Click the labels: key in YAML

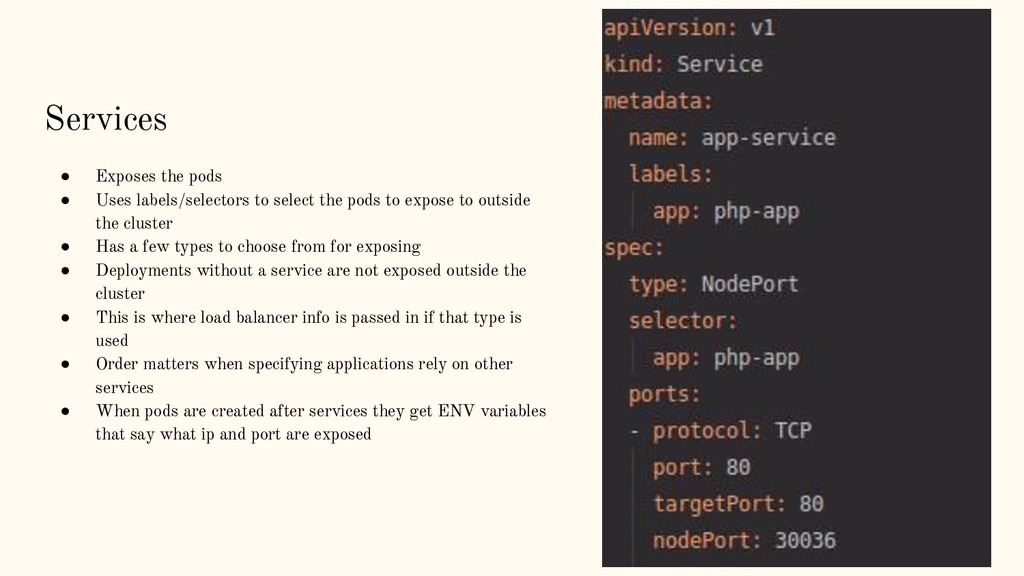coord(670,174)
